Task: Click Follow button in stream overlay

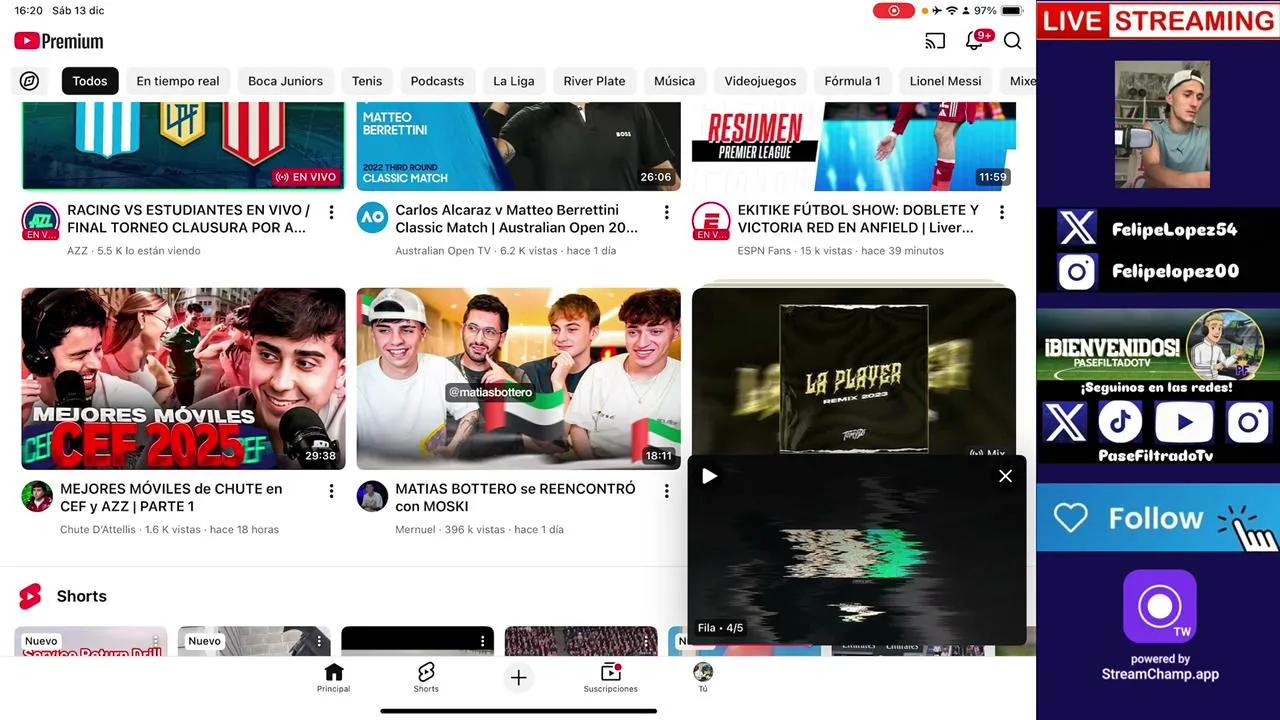Action: (1158, 518)
